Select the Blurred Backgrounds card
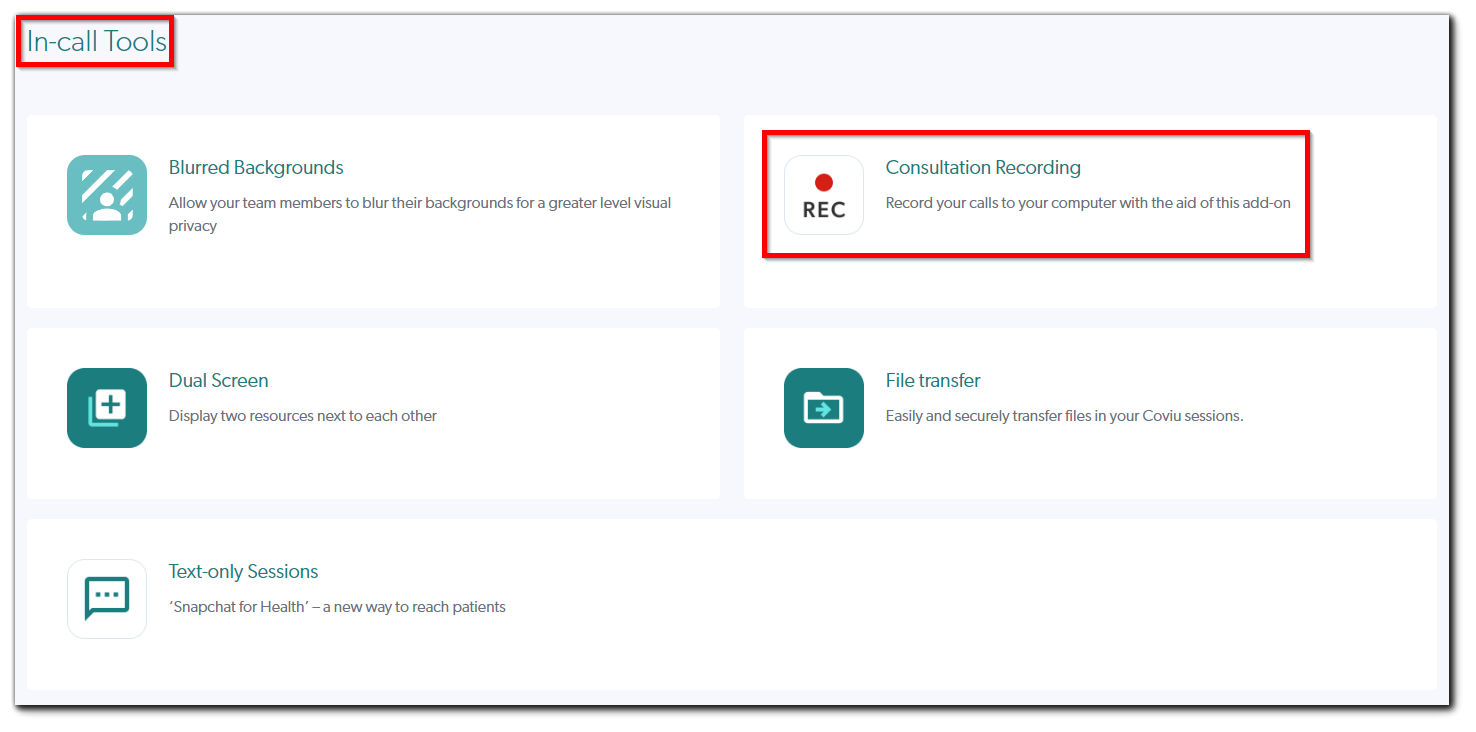1476x732 pixels. (372, 210)
